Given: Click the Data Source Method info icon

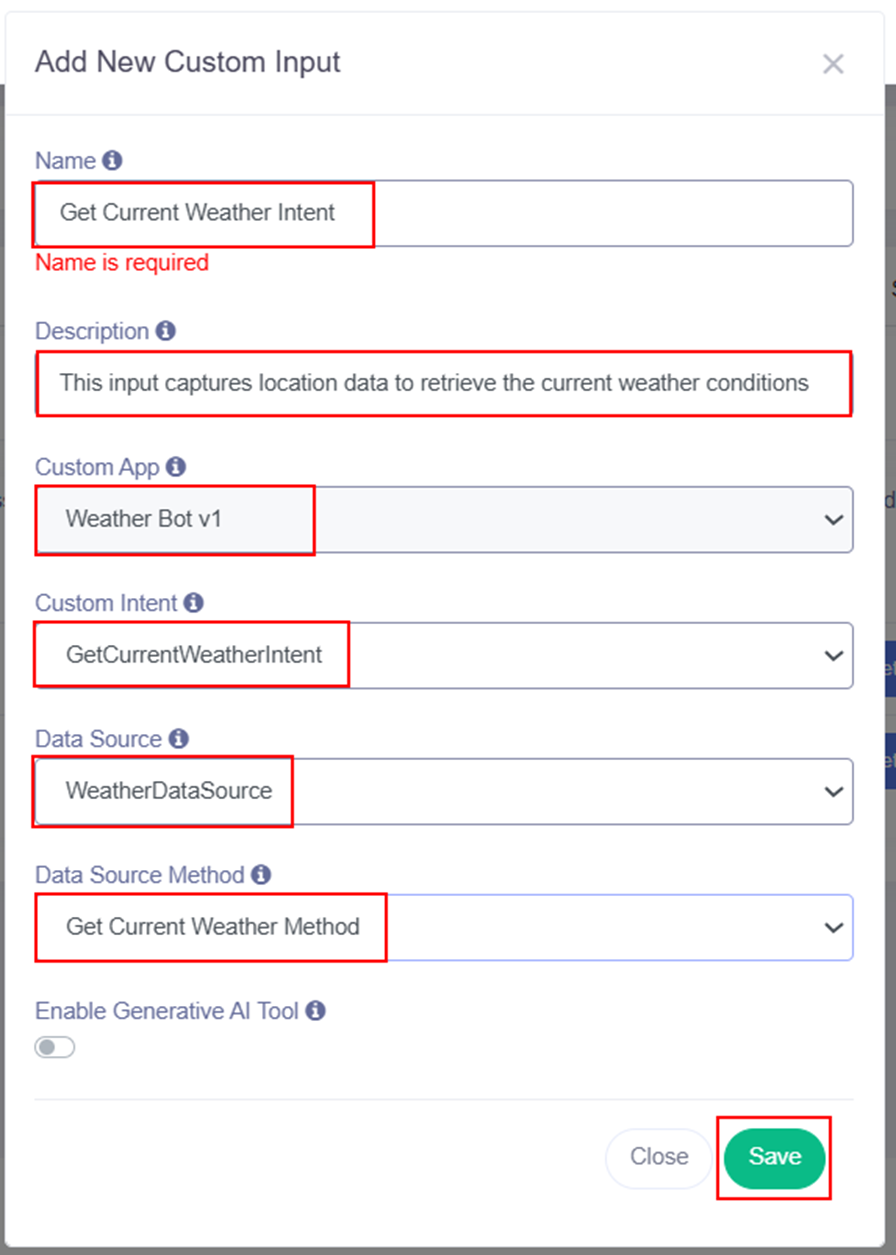Looking at the screenshot, I should (261, 875).
